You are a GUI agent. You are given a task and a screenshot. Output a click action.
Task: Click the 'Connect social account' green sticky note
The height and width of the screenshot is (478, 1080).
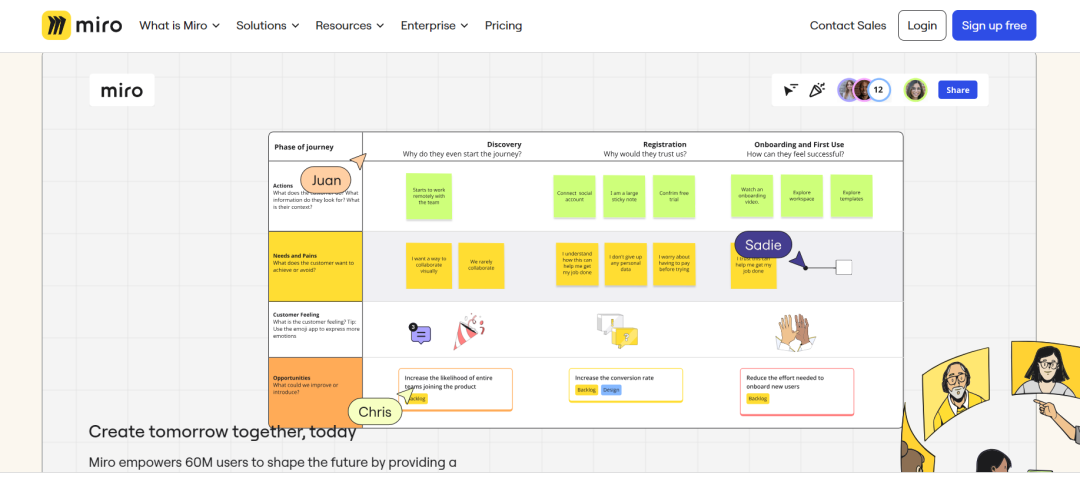pos(574,196)
